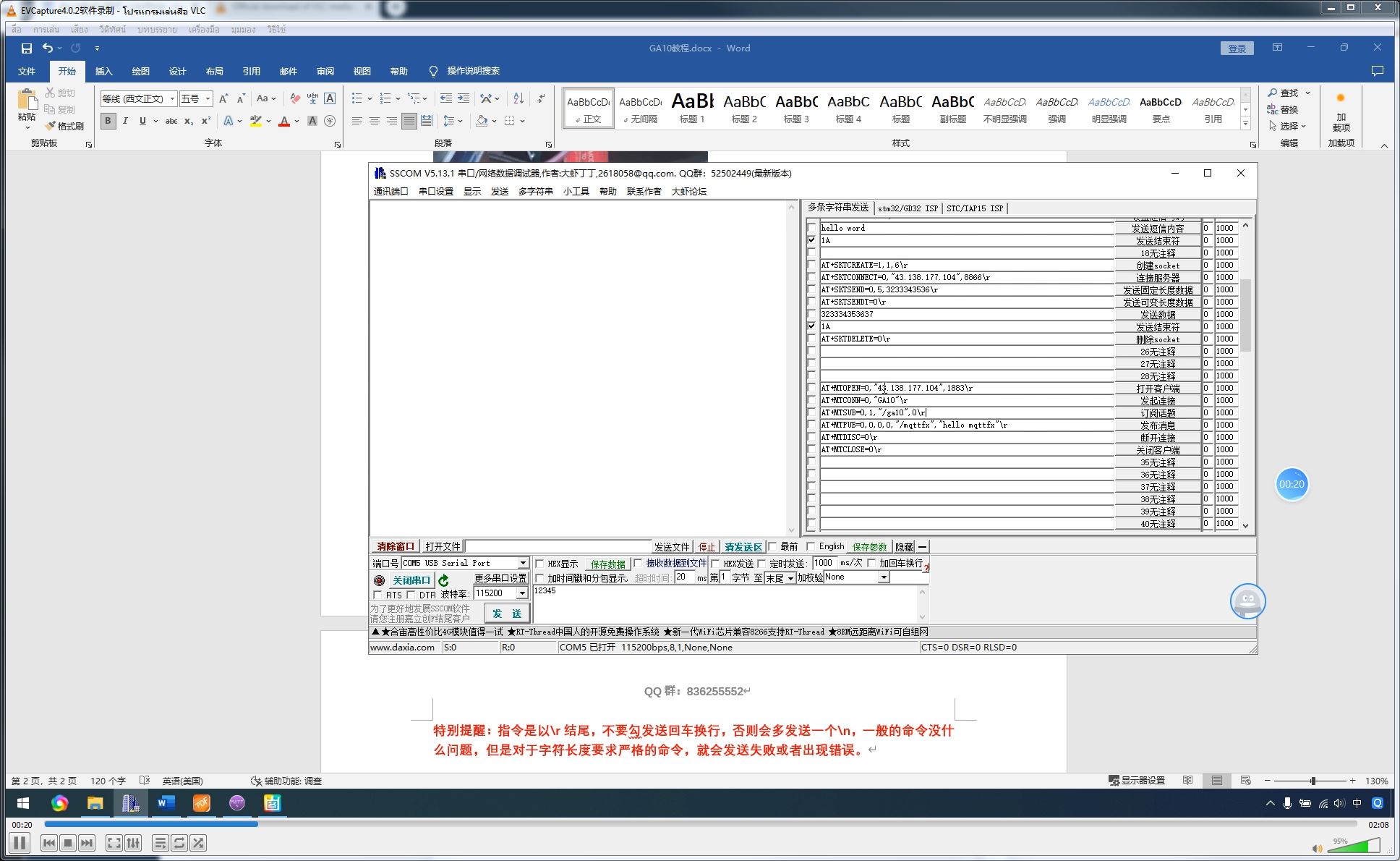This screenshot has height=861, width=1400.
Task: Undo the last action in Word
Action: 48,48
